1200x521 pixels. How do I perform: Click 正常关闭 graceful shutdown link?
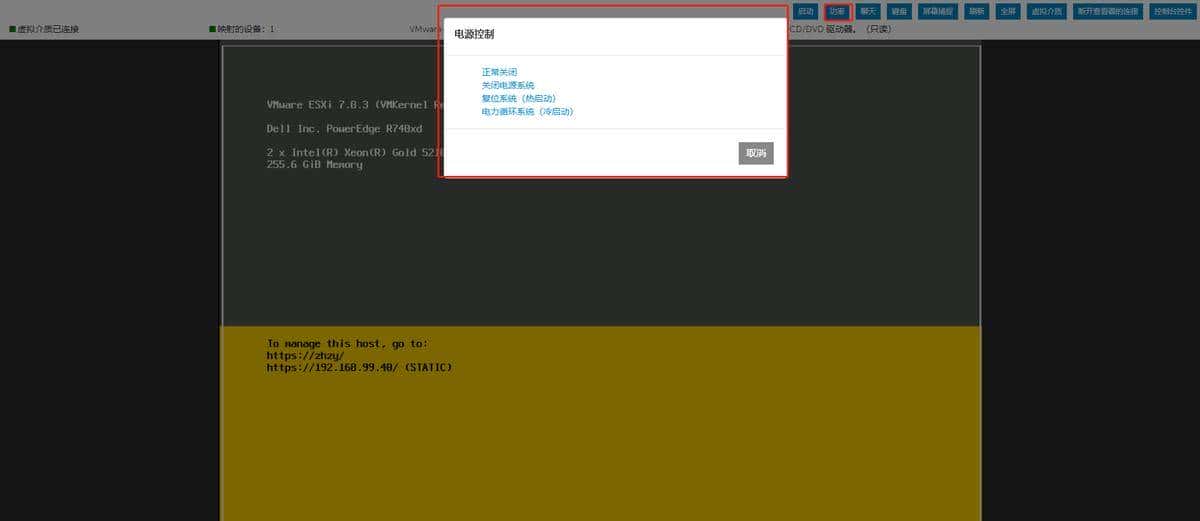[499, 72]
